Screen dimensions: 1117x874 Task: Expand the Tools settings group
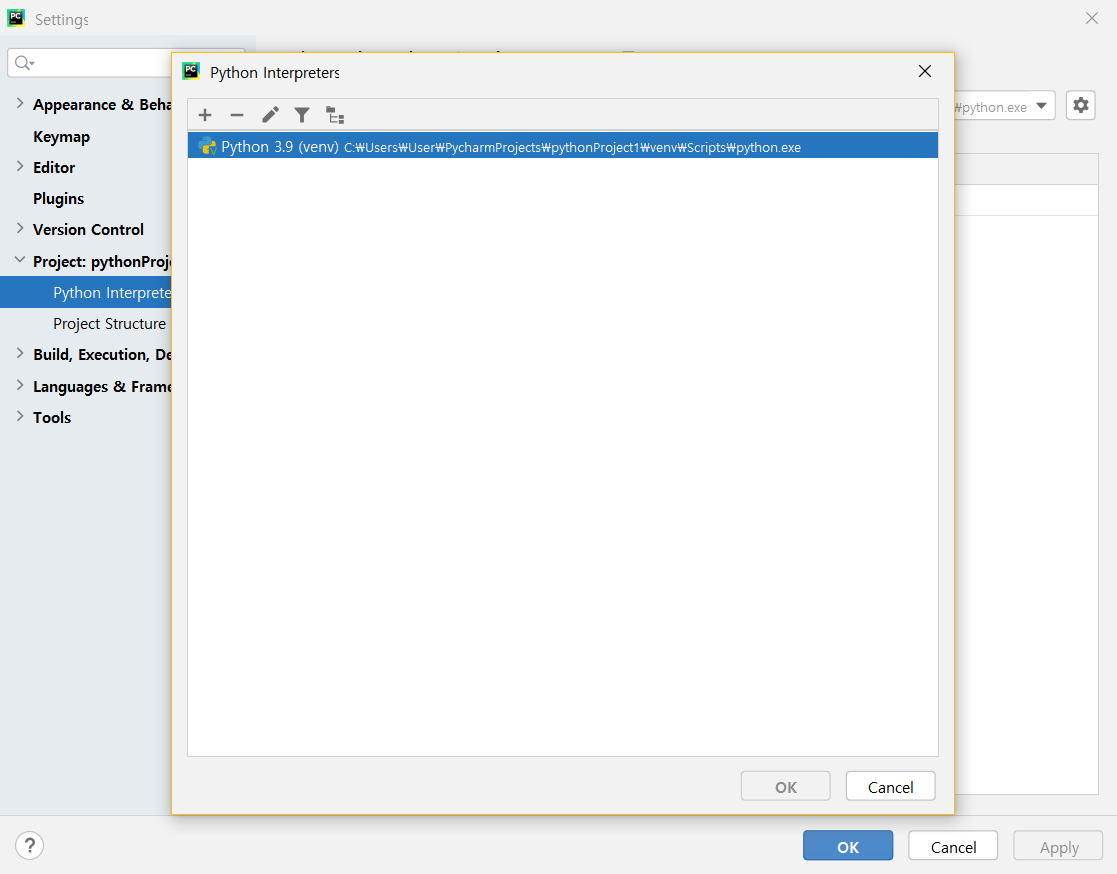tap(20, 417)
